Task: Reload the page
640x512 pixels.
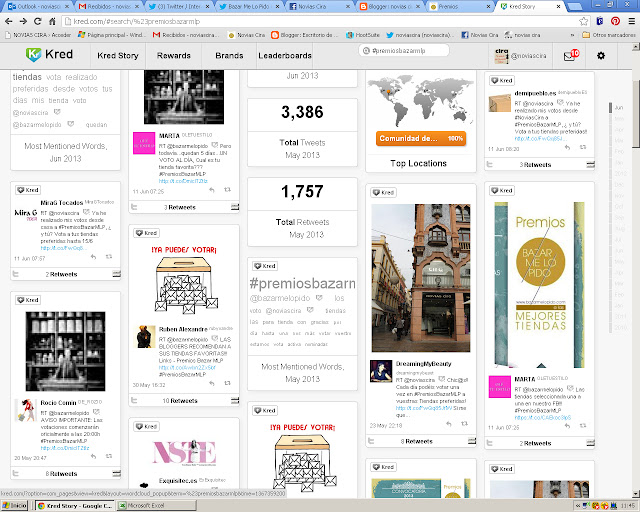Action: pos(38,21)
